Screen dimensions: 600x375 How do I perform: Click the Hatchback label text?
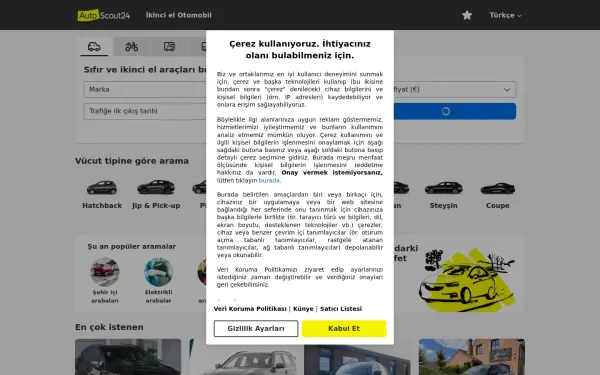click(x=102, y=205)
